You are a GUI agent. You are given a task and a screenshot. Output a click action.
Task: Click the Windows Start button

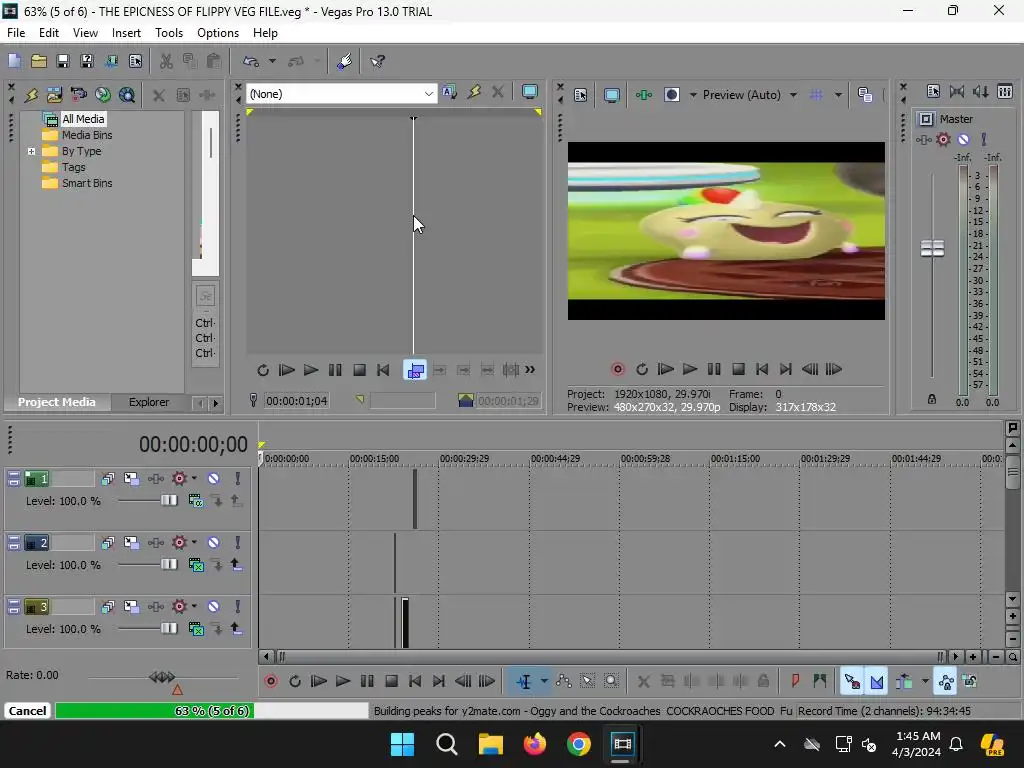[x=402, y=744]
